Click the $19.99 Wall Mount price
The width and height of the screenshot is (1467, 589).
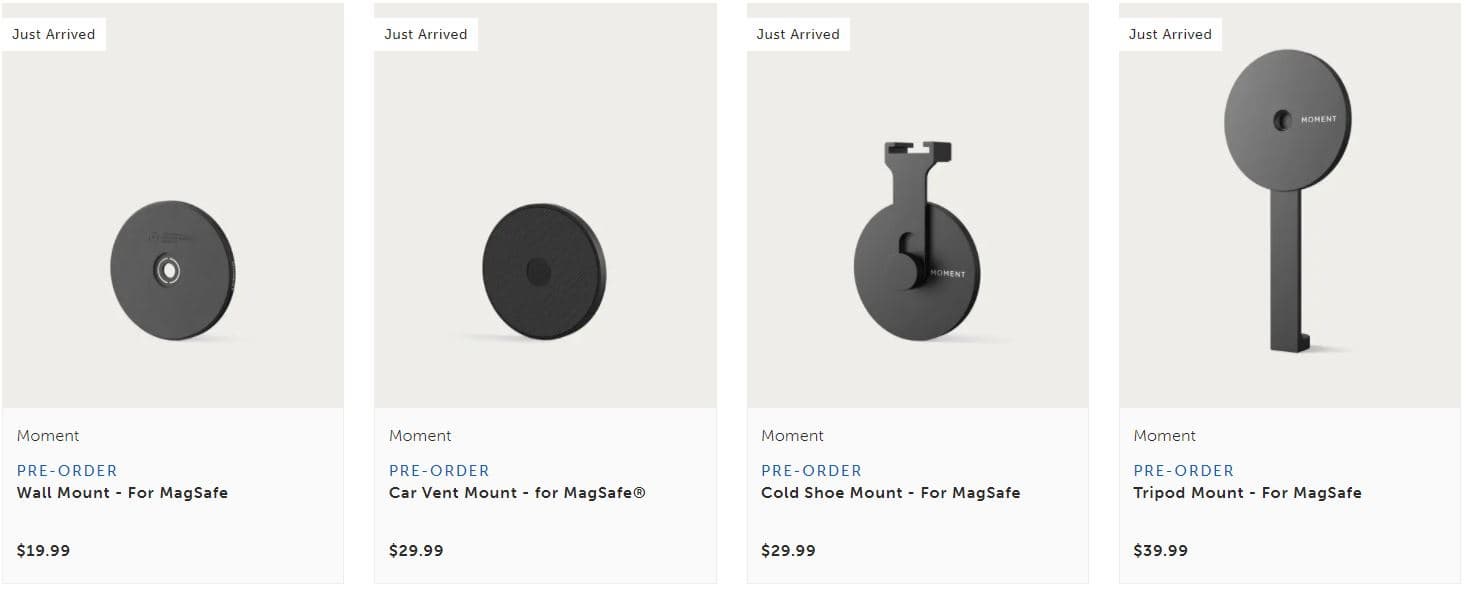click(43, 550)
